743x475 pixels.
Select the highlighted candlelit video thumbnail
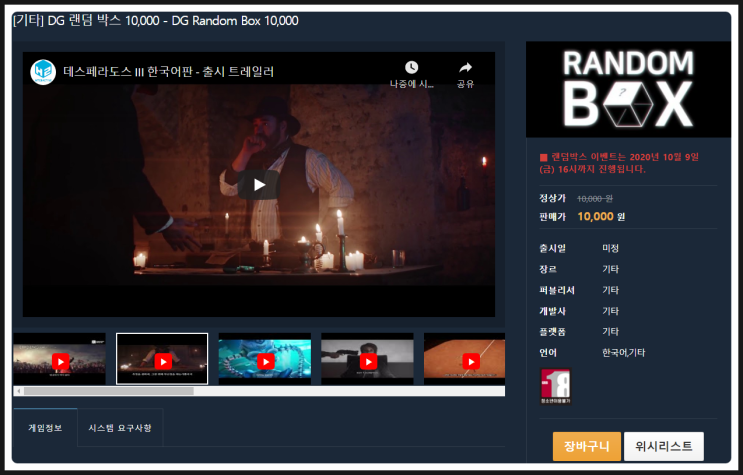point(162,359)
